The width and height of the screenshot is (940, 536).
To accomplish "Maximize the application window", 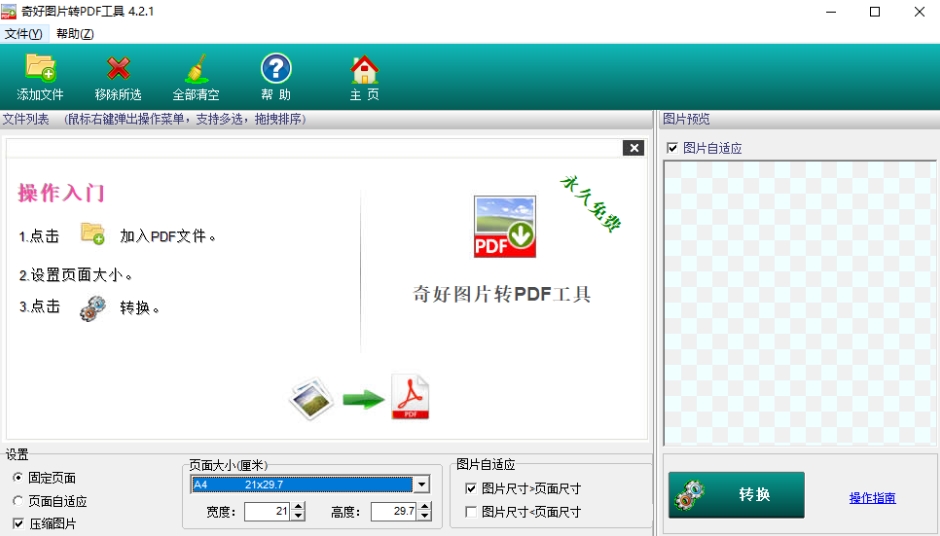I will pos(875,12).
